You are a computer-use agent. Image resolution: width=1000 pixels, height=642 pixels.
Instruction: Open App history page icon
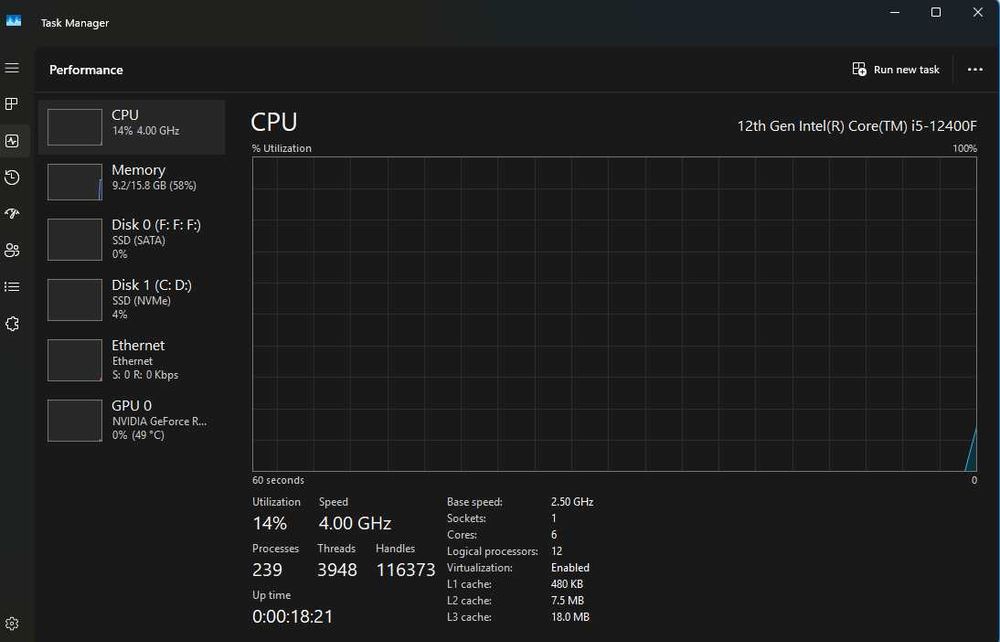click(x=12, y=177)
